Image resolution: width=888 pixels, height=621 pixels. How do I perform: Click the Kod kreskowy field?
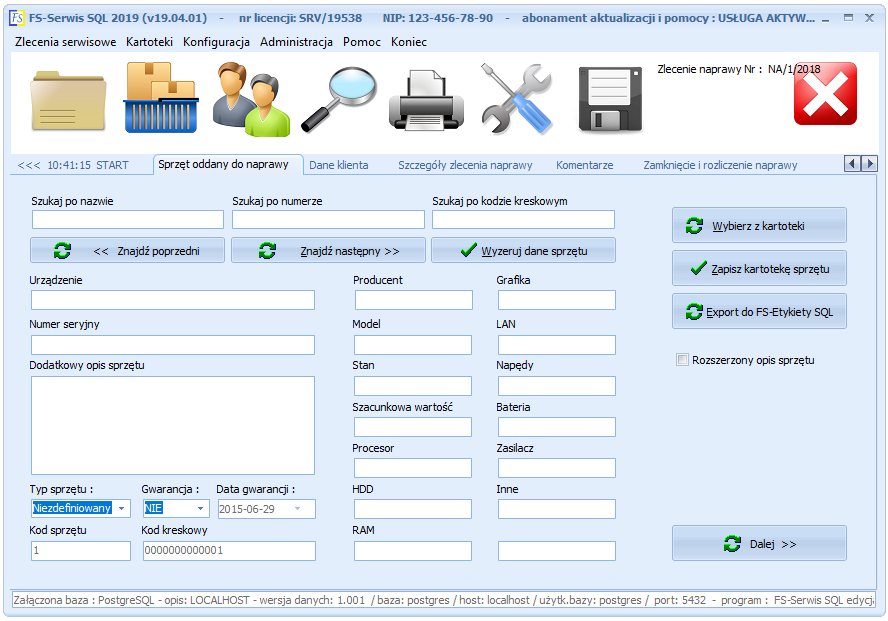[229, 551]
